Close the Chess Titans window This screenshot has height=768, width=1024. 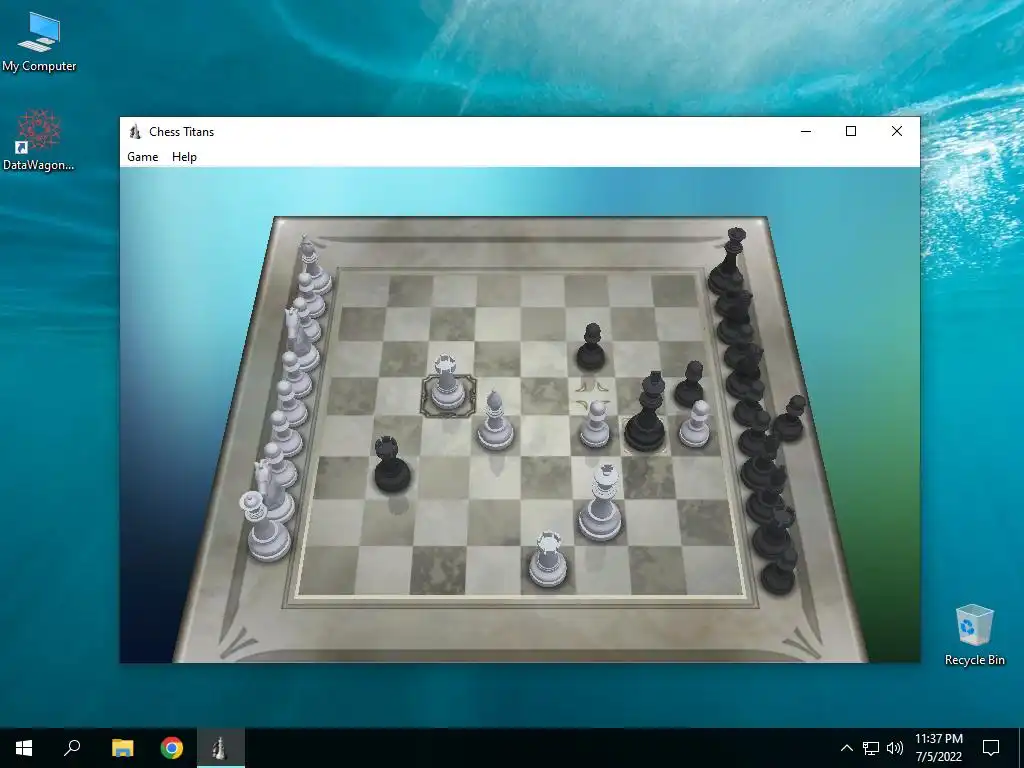click(897, 131)
